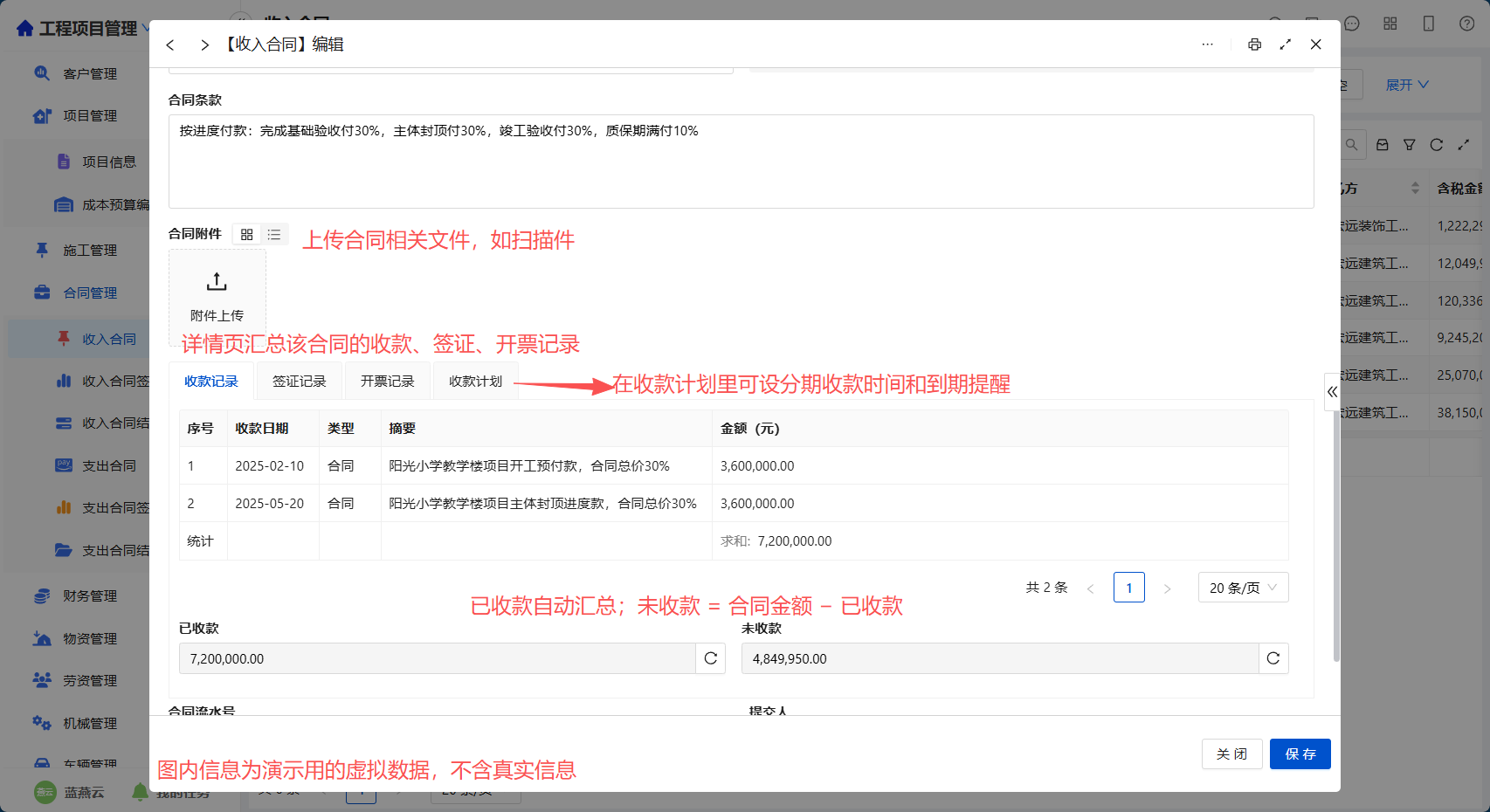Click the 工程项目管理 app title dropdown

tap(82, 29)
